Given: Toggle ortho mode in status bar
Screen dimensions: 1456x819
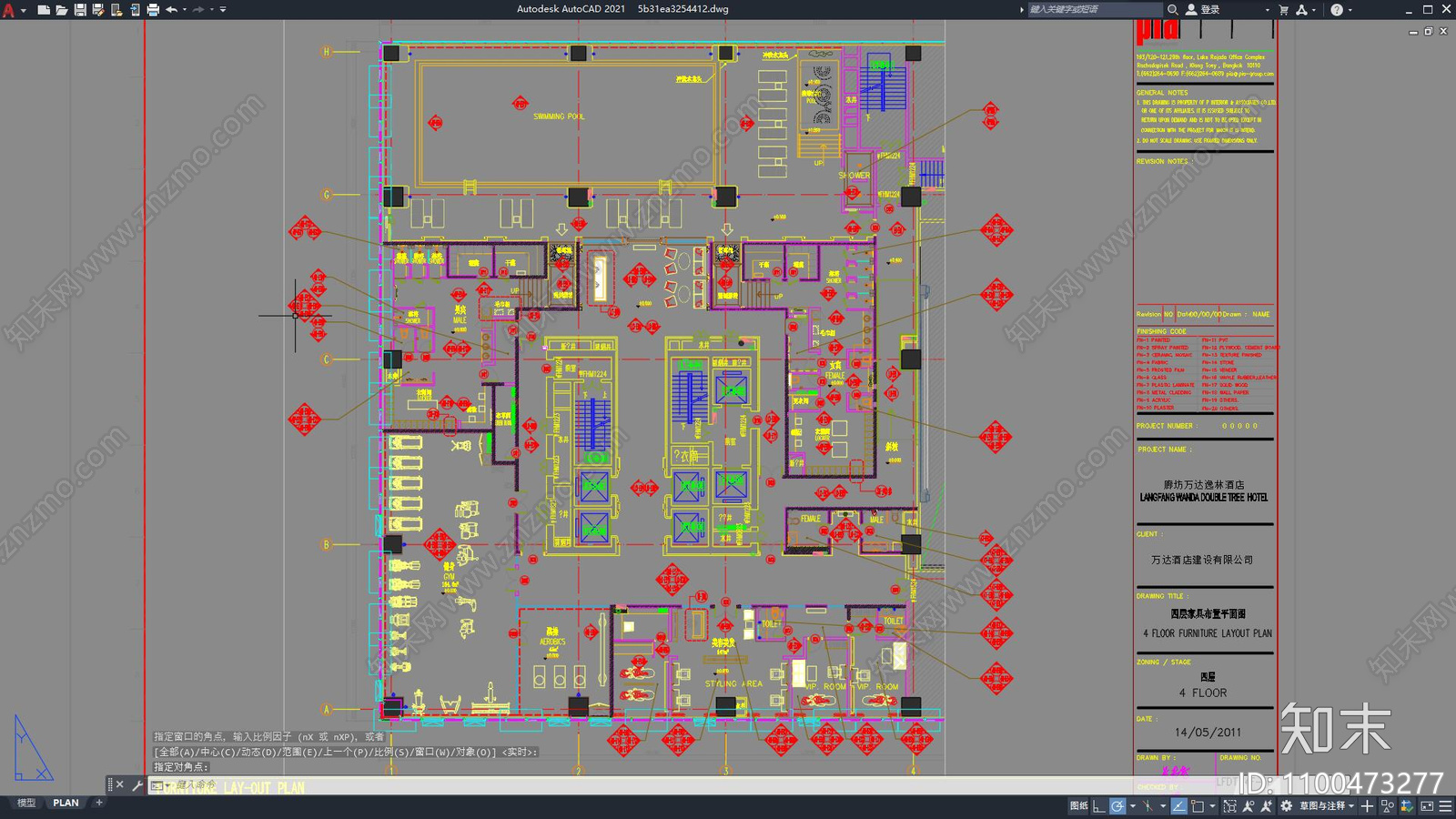Looking at the screenshot, I should (1099, 806).
